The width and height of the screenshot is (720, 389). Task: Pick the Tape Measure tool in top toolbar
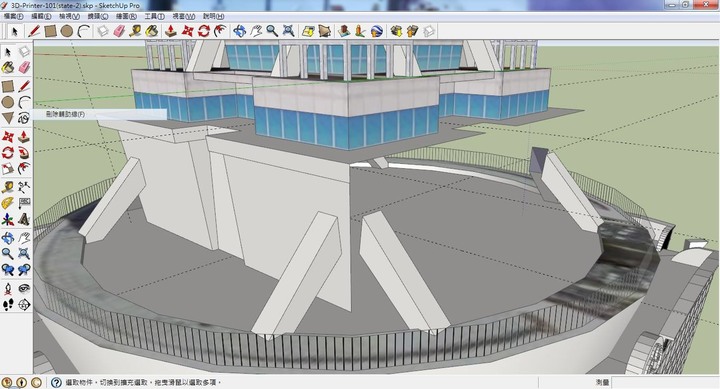[x=135, y=31]
